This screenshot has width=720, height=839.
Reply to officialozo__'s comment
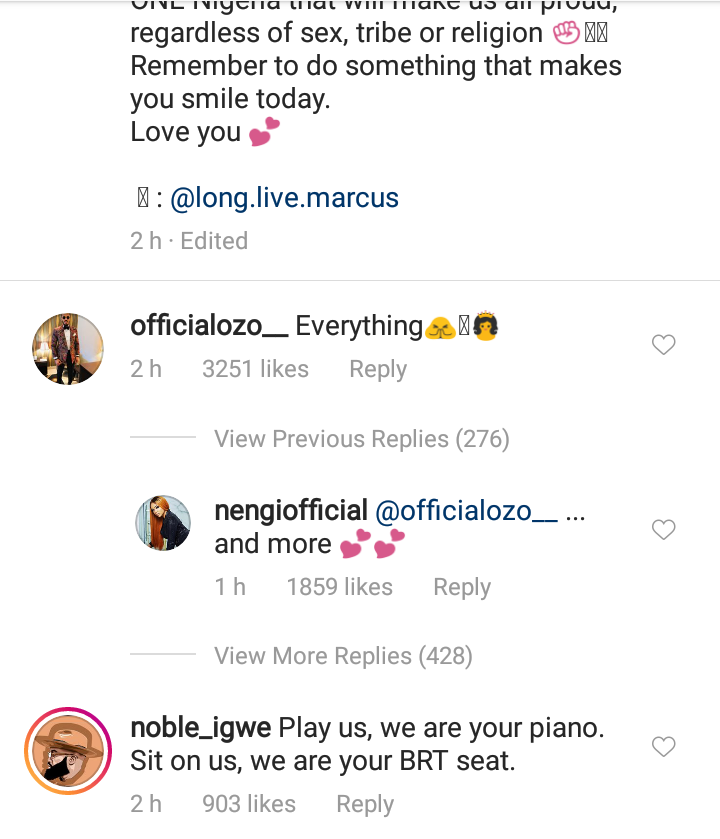[x=377, y=369]
